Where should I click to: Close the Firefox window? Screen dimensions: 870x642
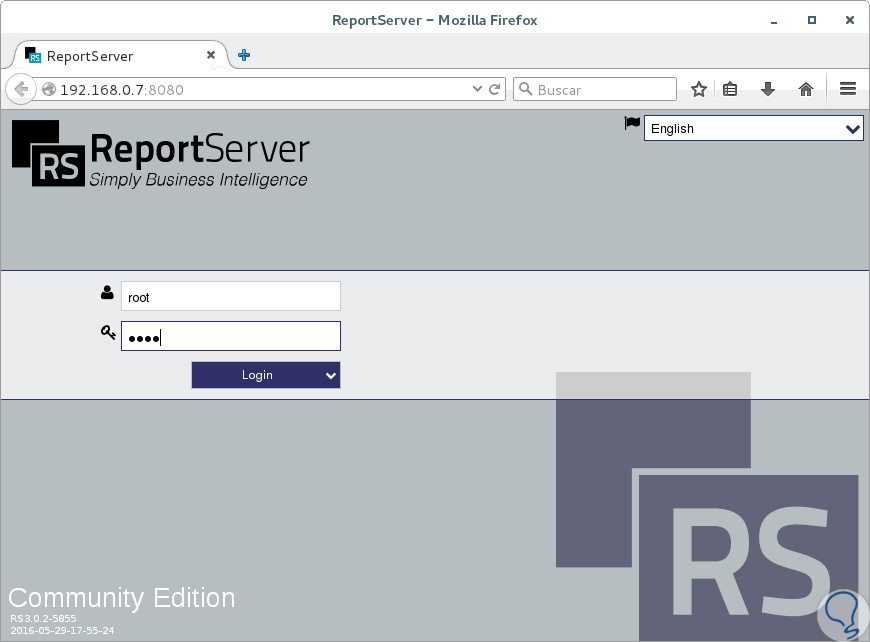(x=849, y=20)
